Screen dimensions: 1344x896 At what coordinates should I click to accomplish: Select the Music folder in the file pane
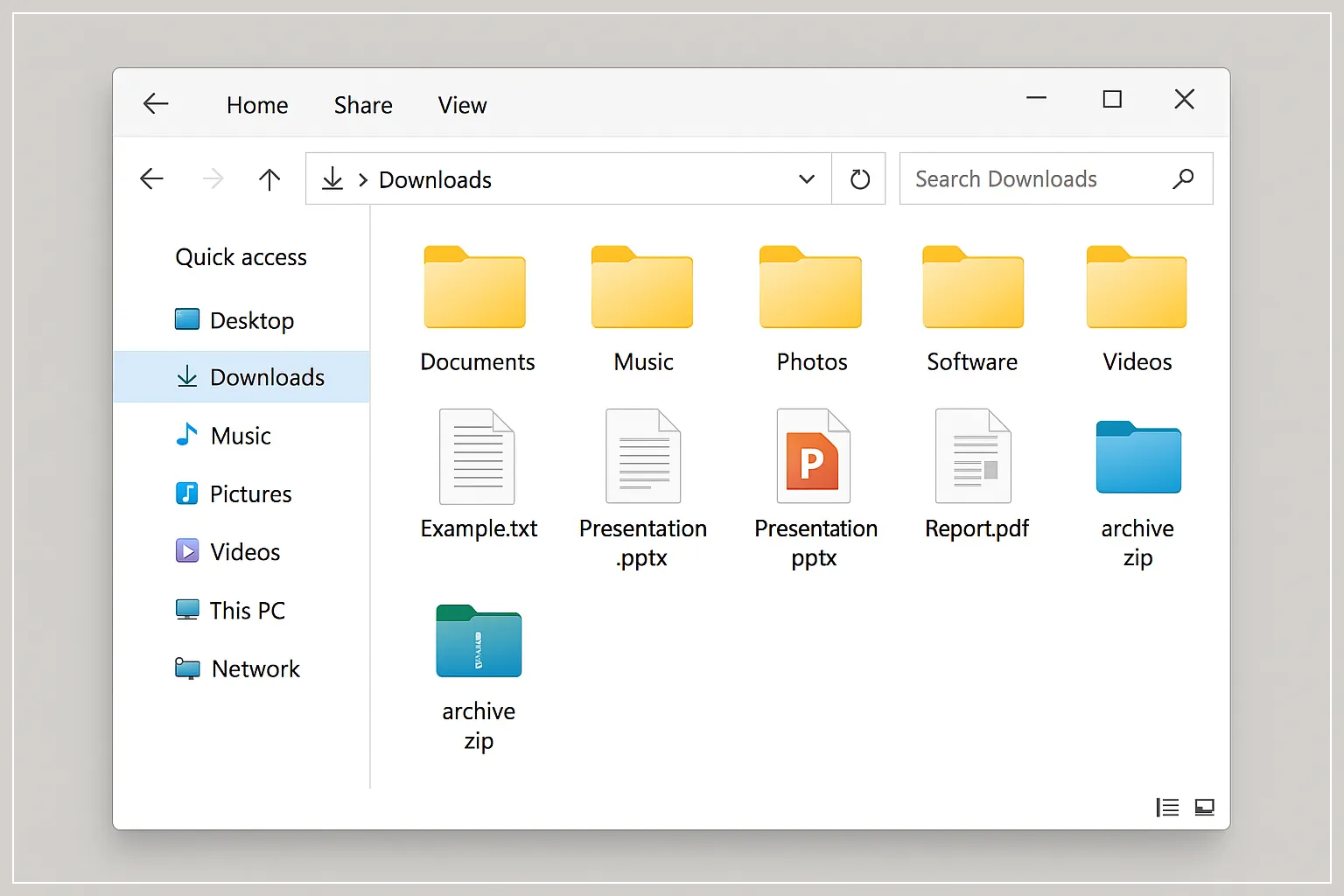coord(642,287)
